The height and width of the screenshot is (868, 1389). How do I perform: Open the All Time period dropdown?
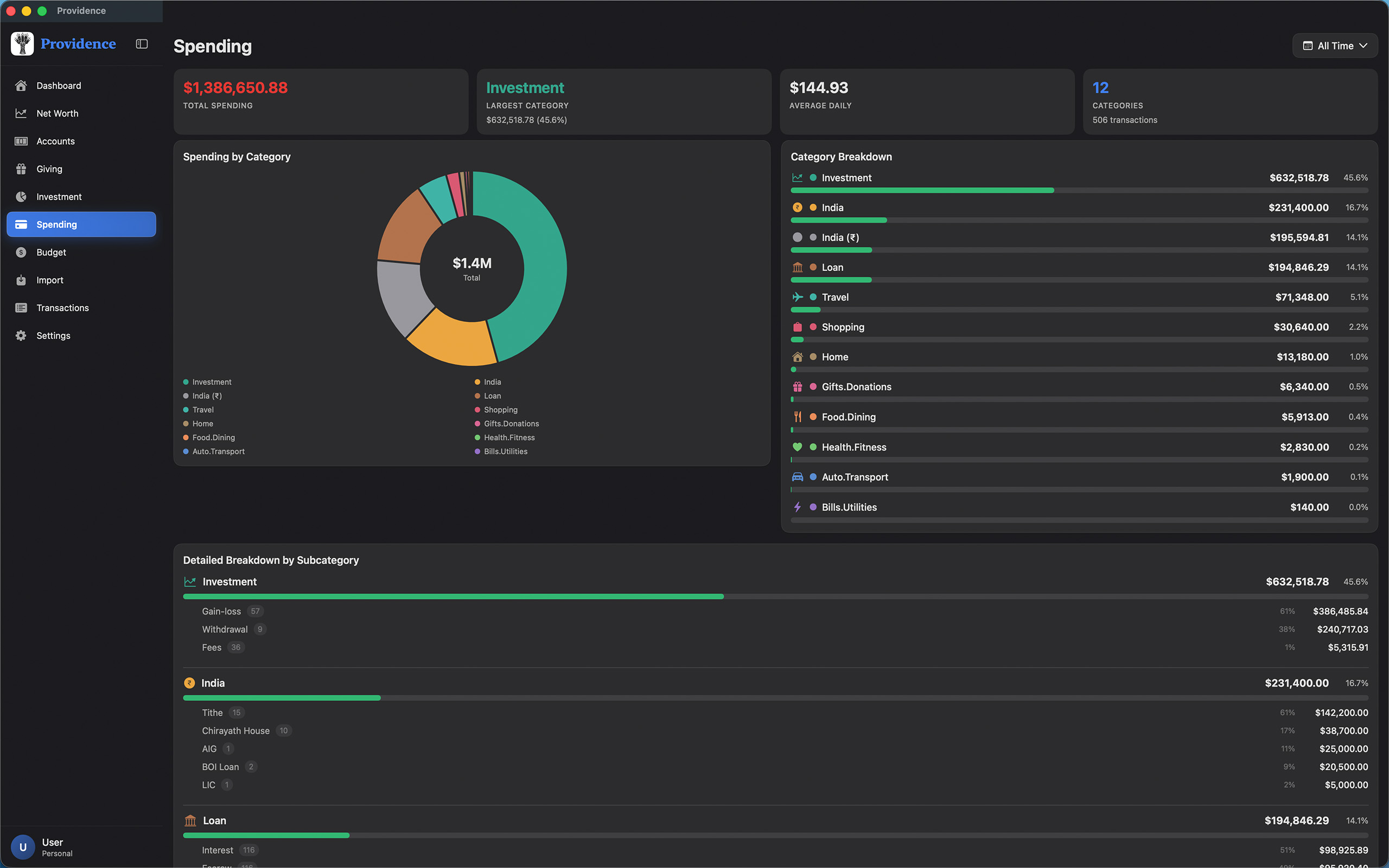coord(1335,46)
